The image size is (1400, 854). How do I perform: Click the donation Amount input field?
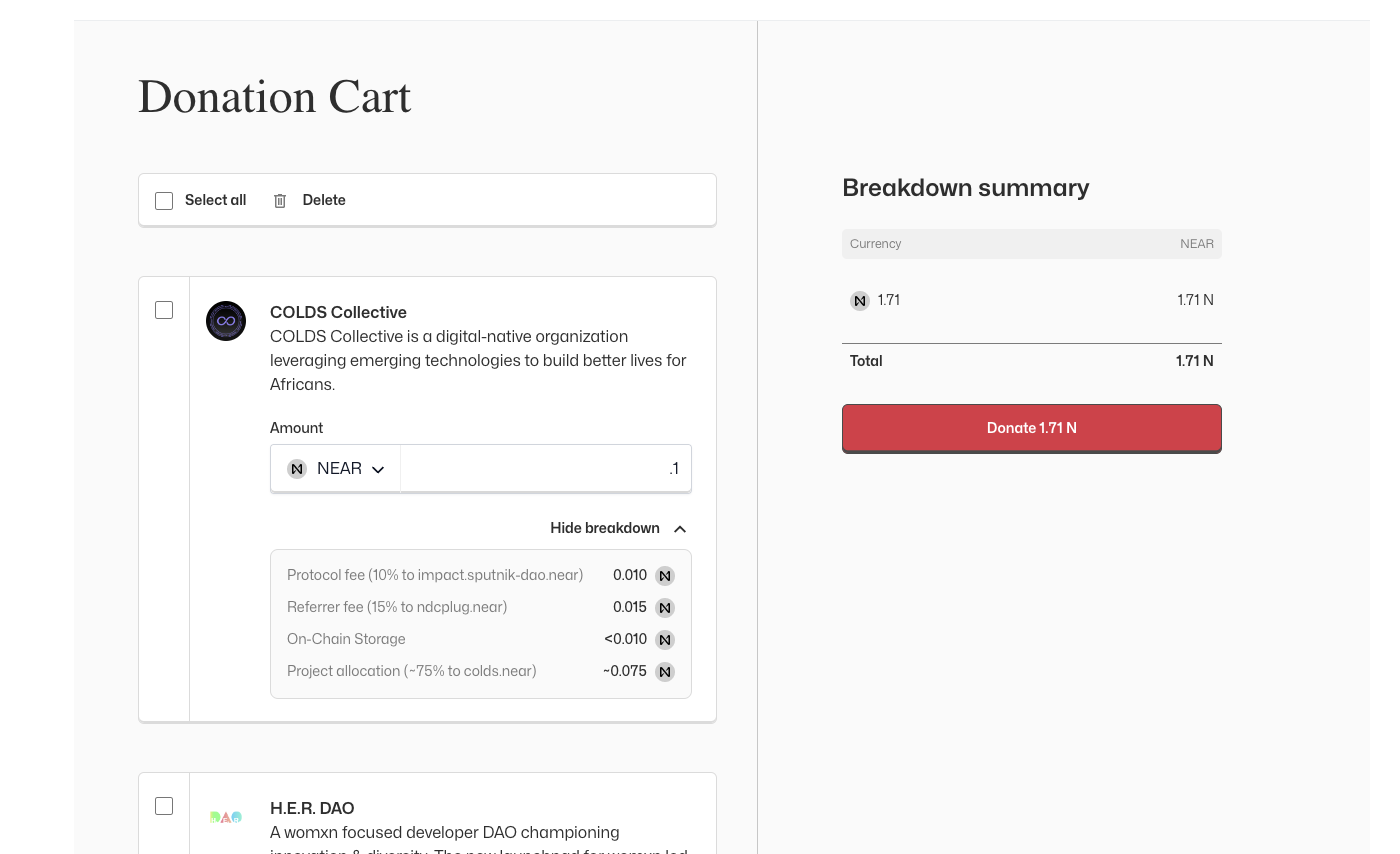[545, 469]
